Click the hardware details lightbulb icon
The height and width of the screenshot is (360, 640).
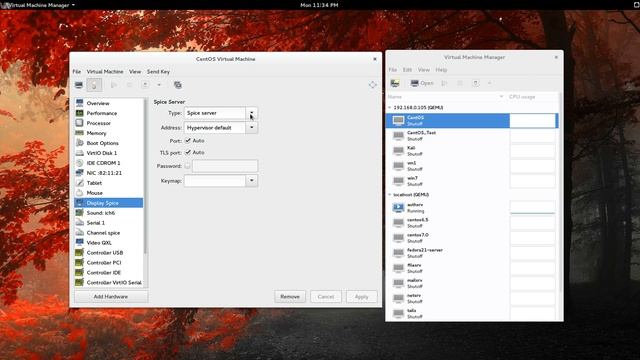tap(94, 85)
